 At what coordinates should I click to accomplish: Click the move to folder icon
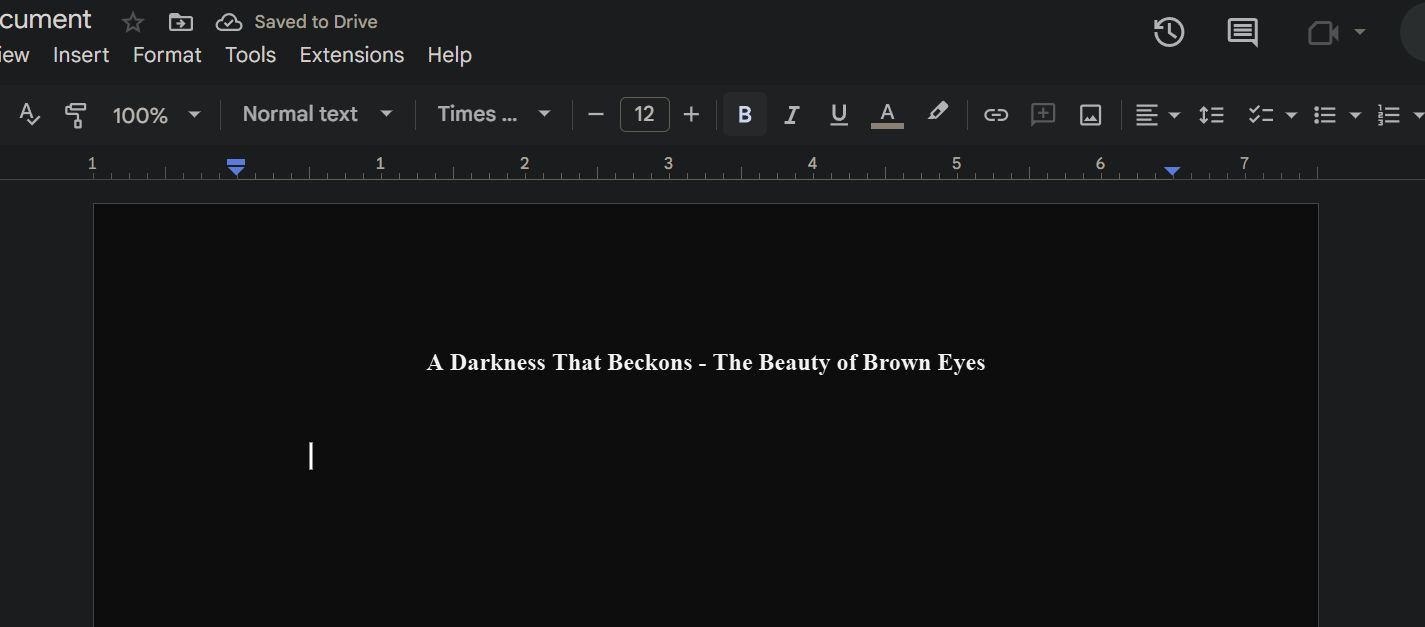(181, 22)
